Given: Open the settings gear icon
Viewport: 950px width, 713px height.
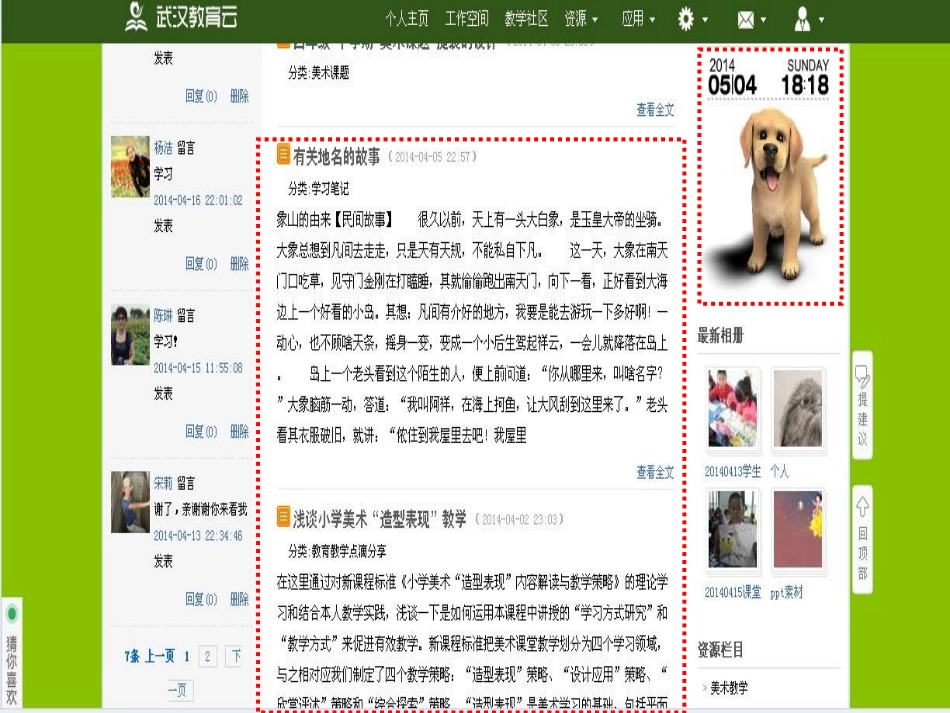Looking at the screenshot, I should (686, 19).
